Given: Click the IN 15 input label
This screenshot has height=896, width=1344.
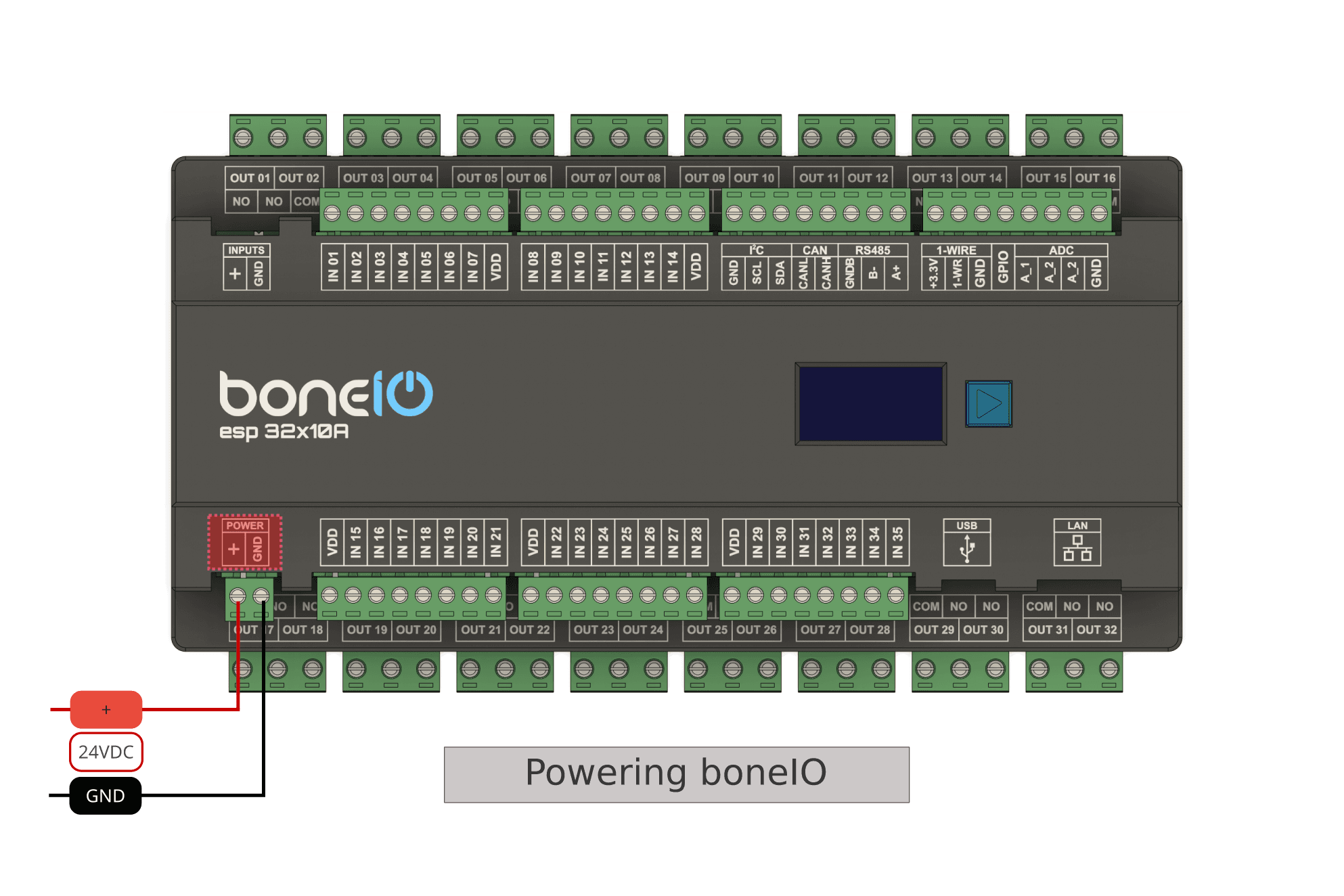Looking at the screenshot, I should click(355, 542).
